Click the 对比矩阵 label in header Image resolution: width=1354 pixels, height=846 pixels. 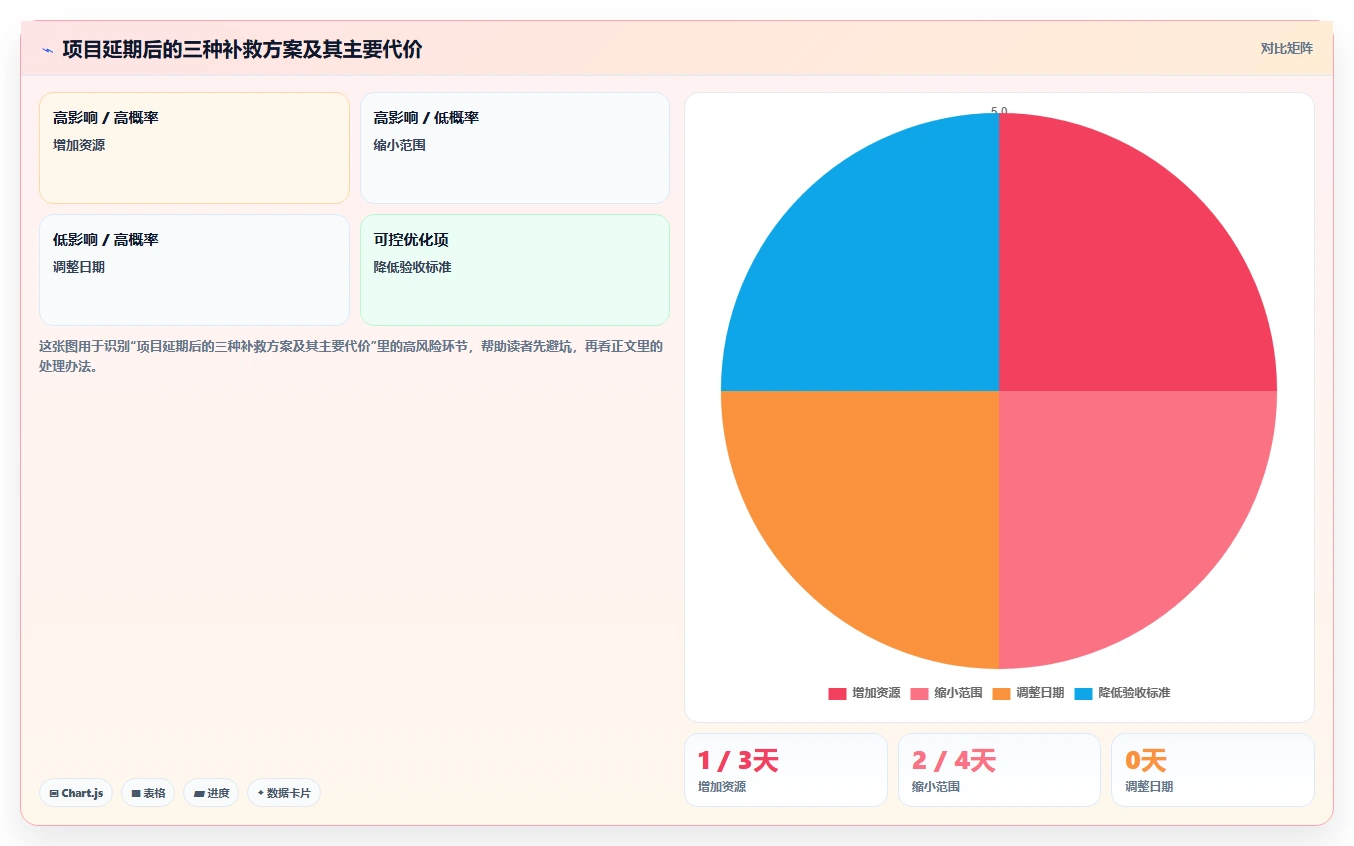[1287, 48]
